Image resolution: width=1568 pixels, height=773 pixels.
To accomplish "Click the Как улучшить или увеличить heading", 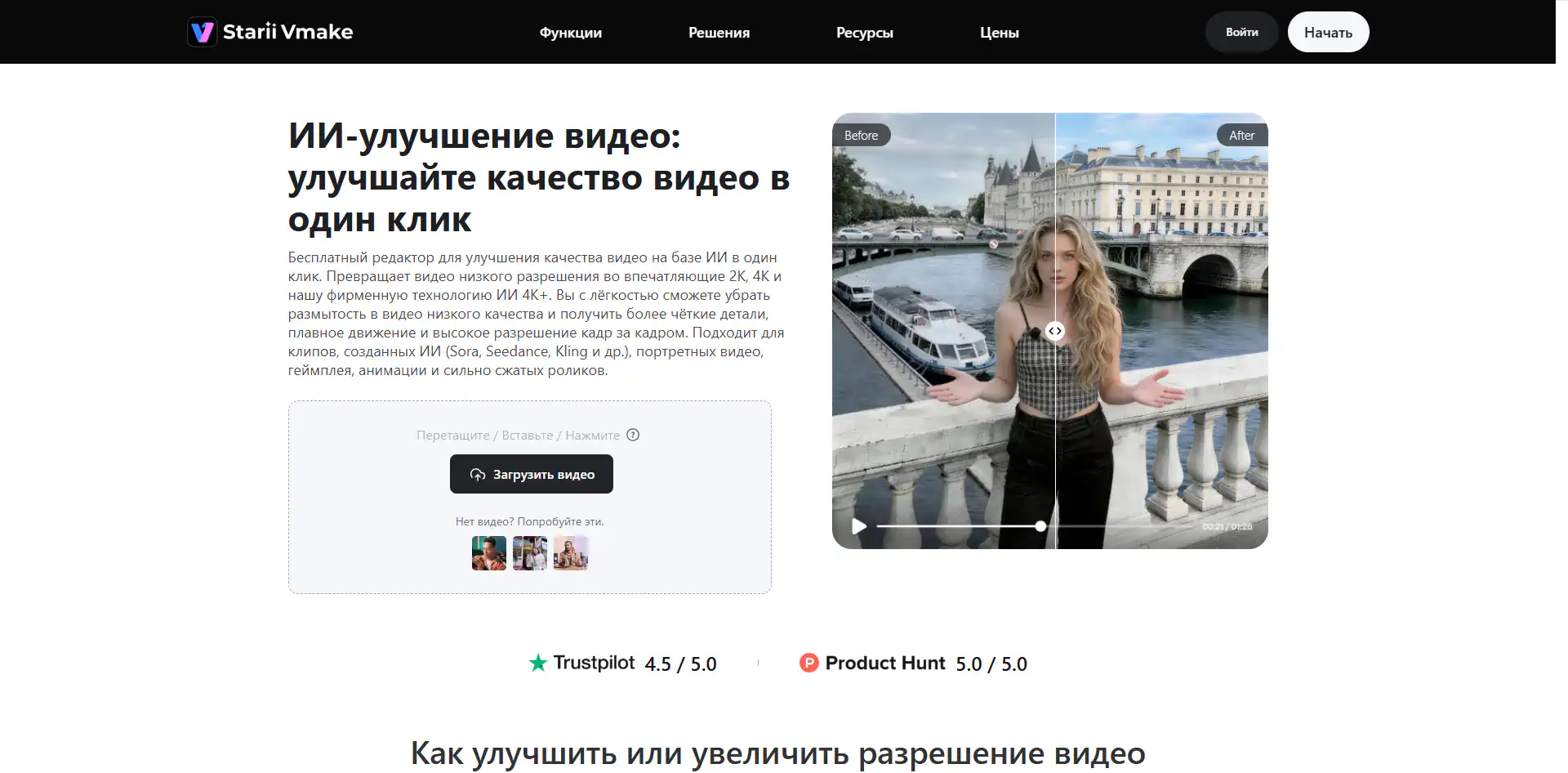I will coord(777,753).
